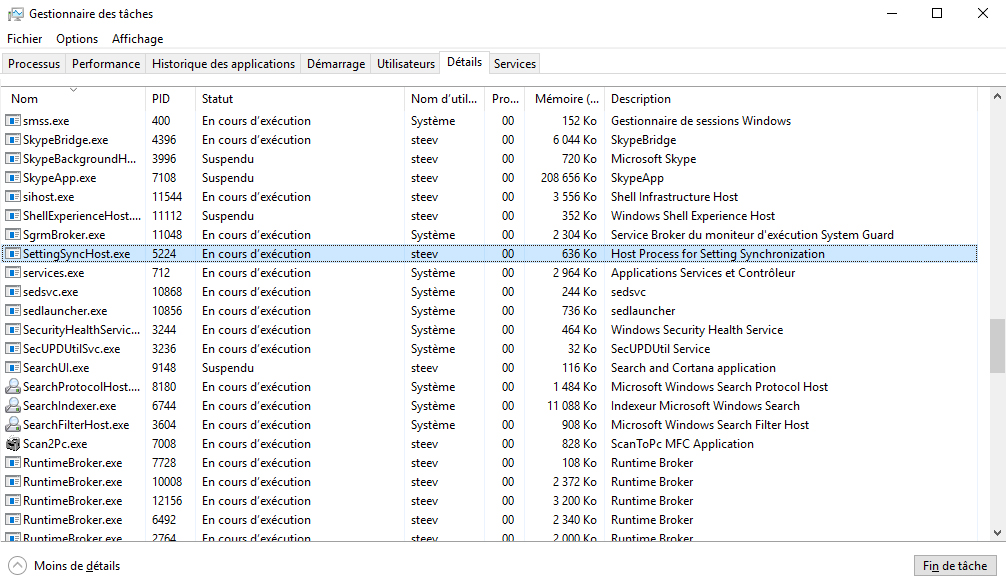The width and height of the screenshot is (1006, 587).
Task: Click icon of RuntimeBroker.exe with PID 6492
Action: click(x=13, y=520)
